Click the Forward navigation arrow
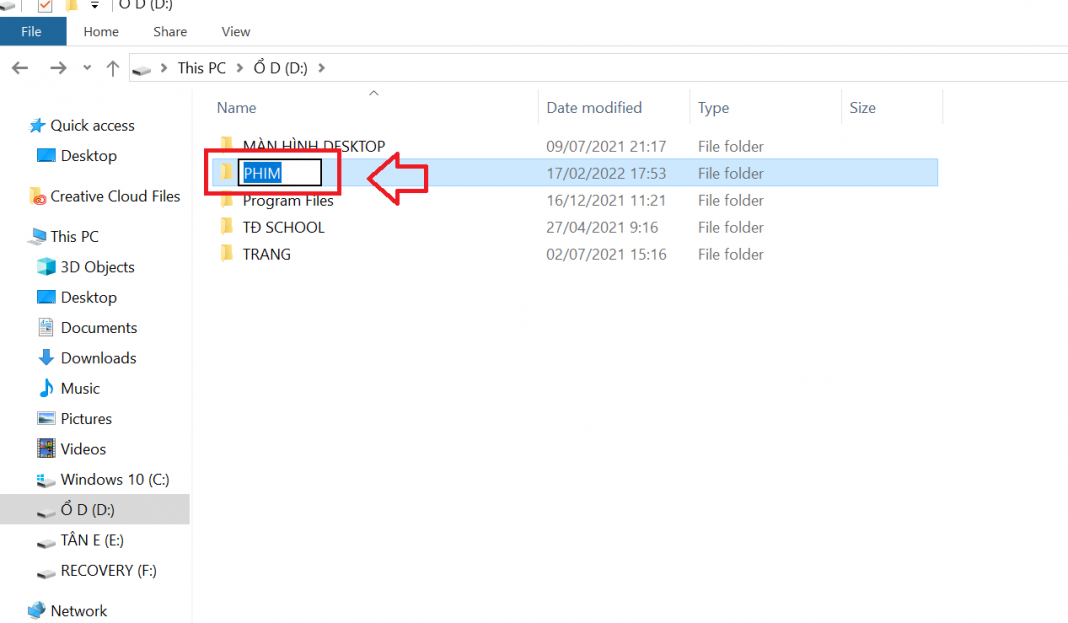1068x623 pixels. 58,68
